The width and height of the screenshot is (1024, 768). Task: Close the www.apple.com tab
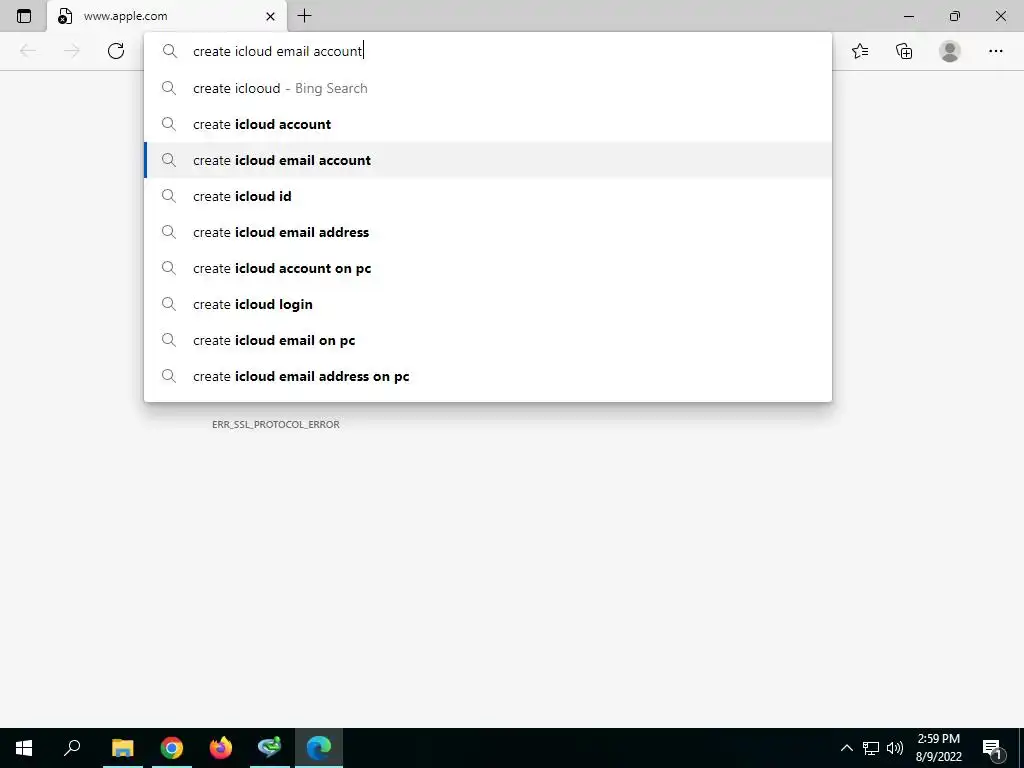tap(270, 16)
